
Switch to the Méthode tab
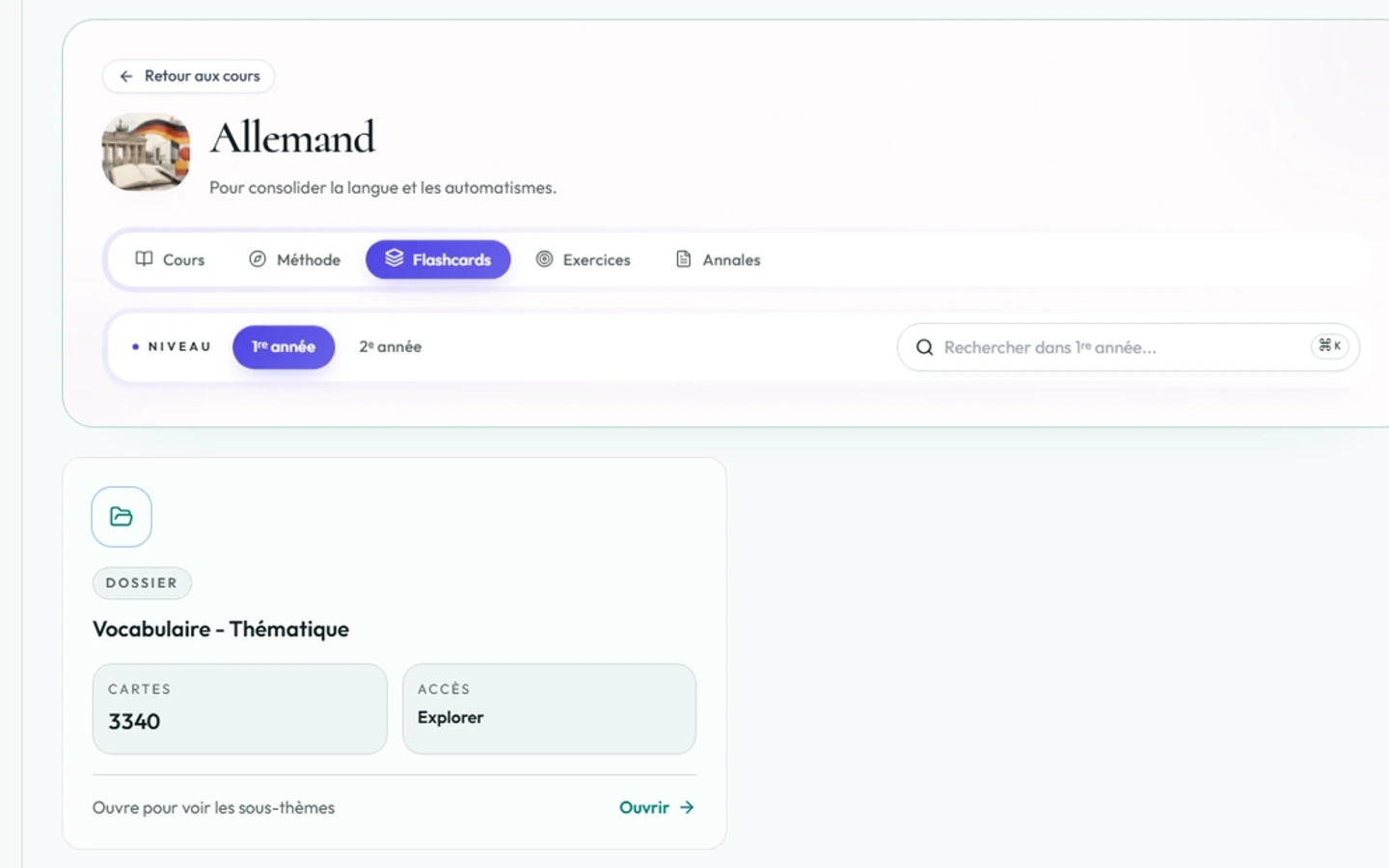click(294, 259)
